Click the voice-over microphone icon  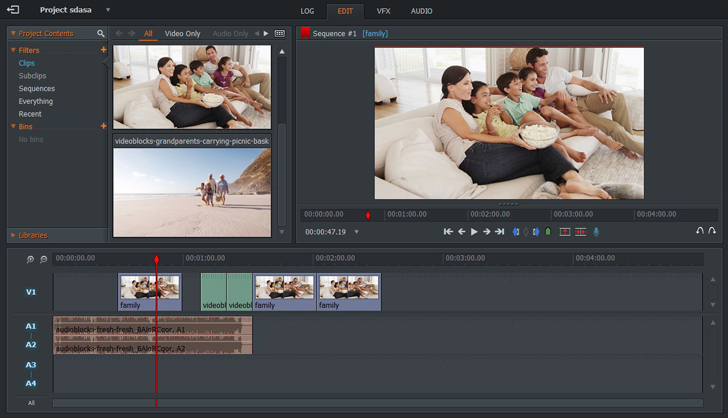[x=597, y=232]
